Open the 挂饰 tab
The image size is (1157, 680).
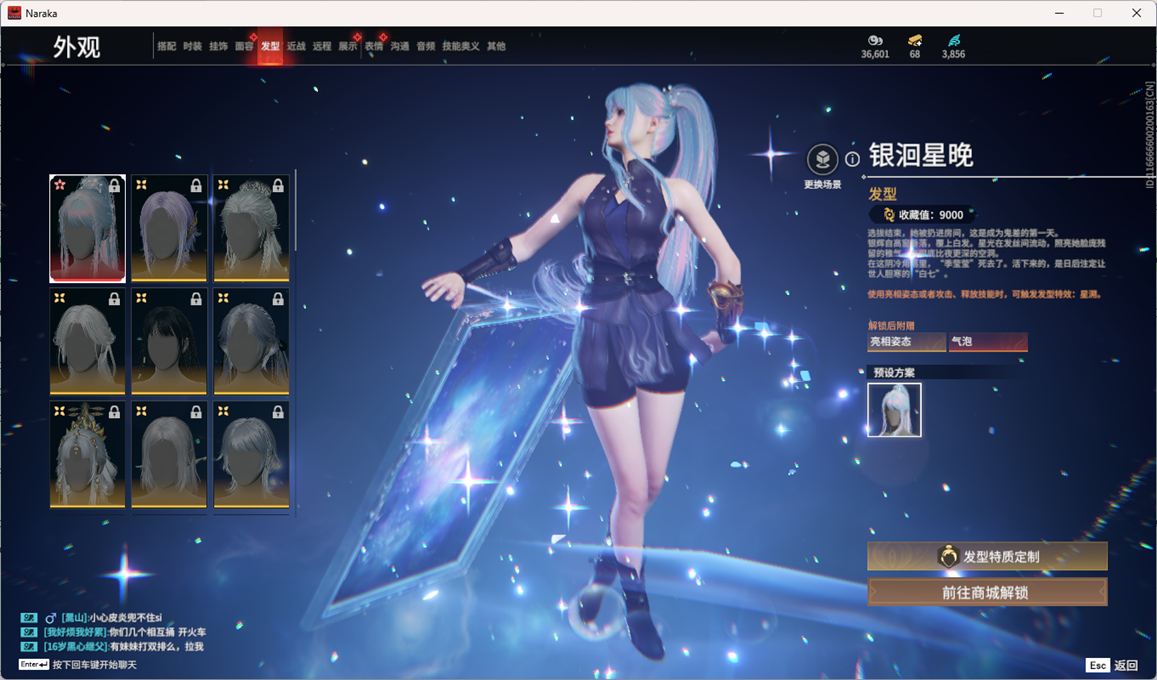tap(218, 46)
